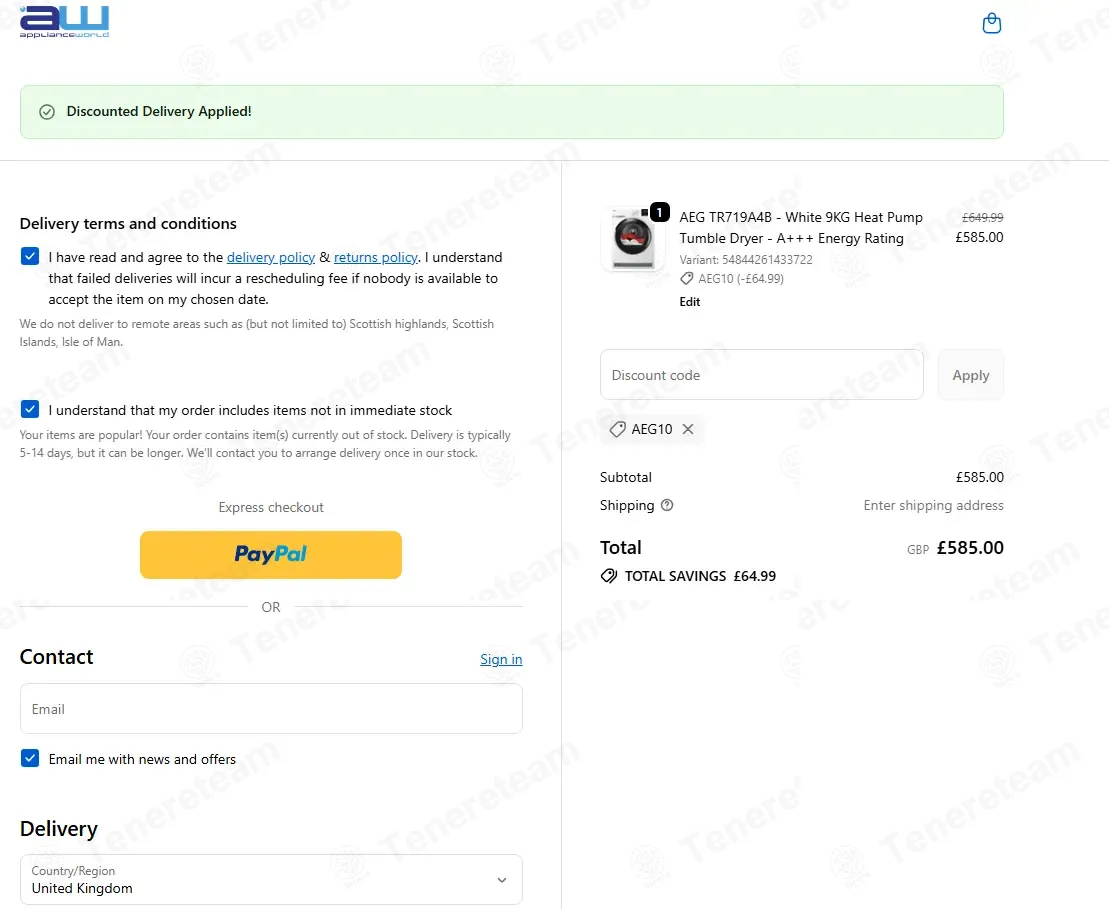Viewport: 1109px width, 909px height.
Task: Expand the Country/Region dropdown
Action: 270,879
